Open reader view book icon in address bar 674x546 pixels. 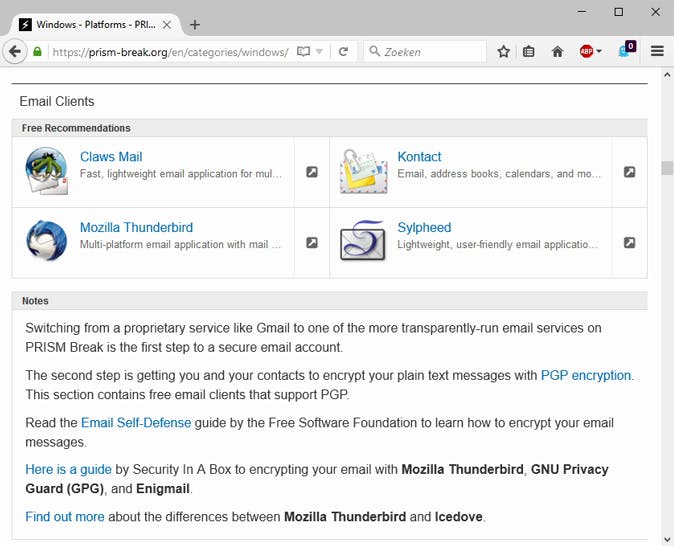coord(303,52)
